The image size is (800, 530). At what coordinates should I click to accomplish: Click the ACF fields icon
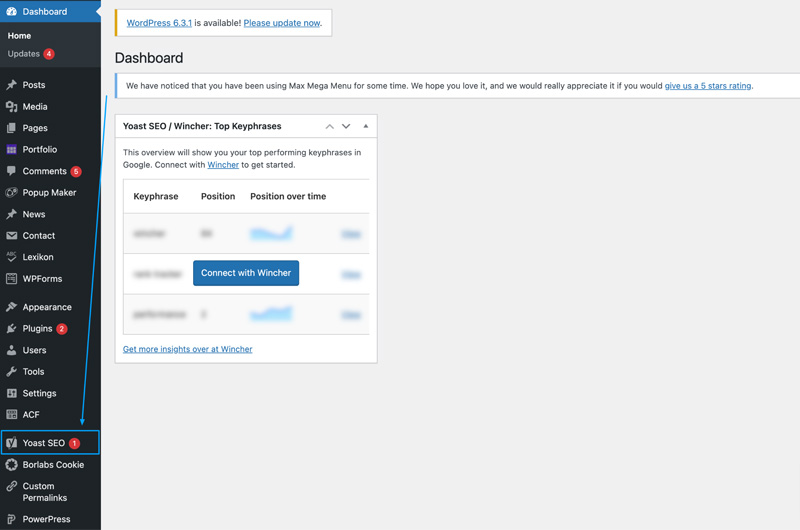pyautogui.click(x=11, y=415)
